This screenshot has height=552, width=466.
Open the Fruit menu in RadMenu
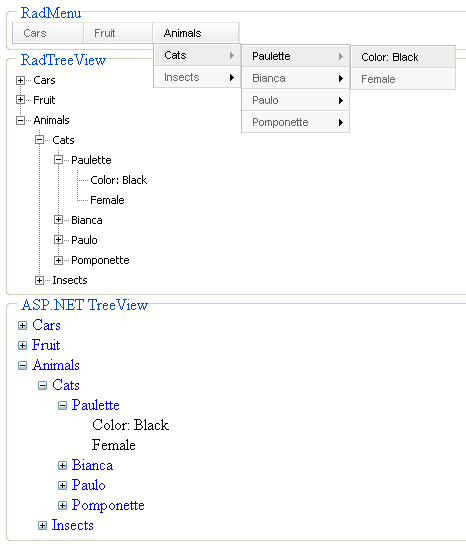[x=118, y=33]
